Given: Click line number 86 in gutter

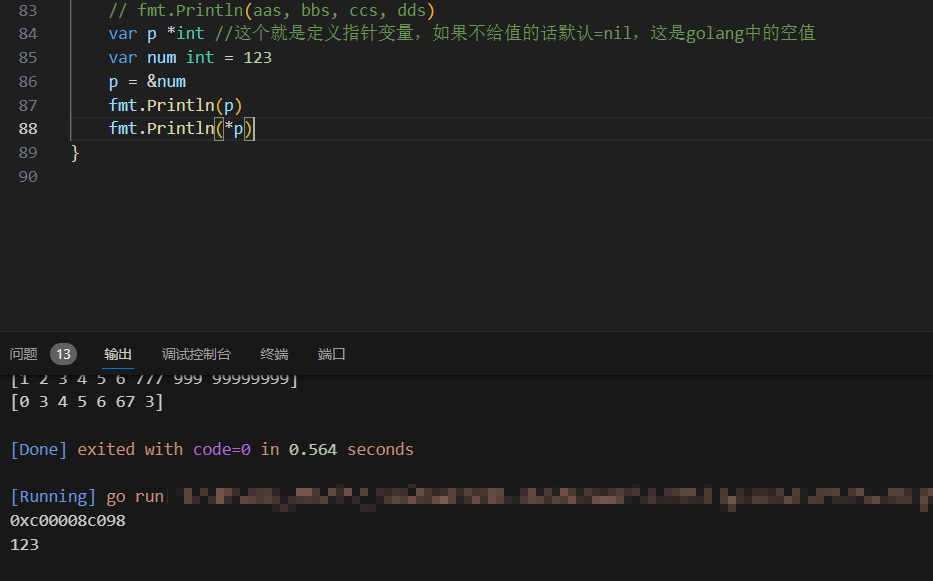Looking at the screenshot, I should (28, 82).
